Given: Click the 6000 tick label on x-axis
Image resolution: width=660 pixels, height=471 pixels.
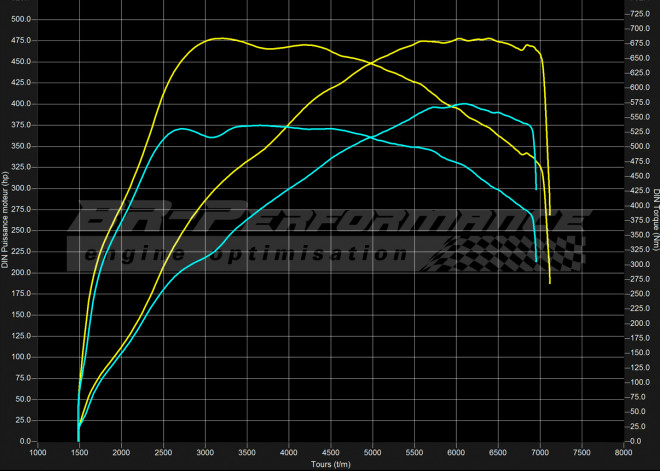Looking at the screenshot, I should (x=457, y=453).
